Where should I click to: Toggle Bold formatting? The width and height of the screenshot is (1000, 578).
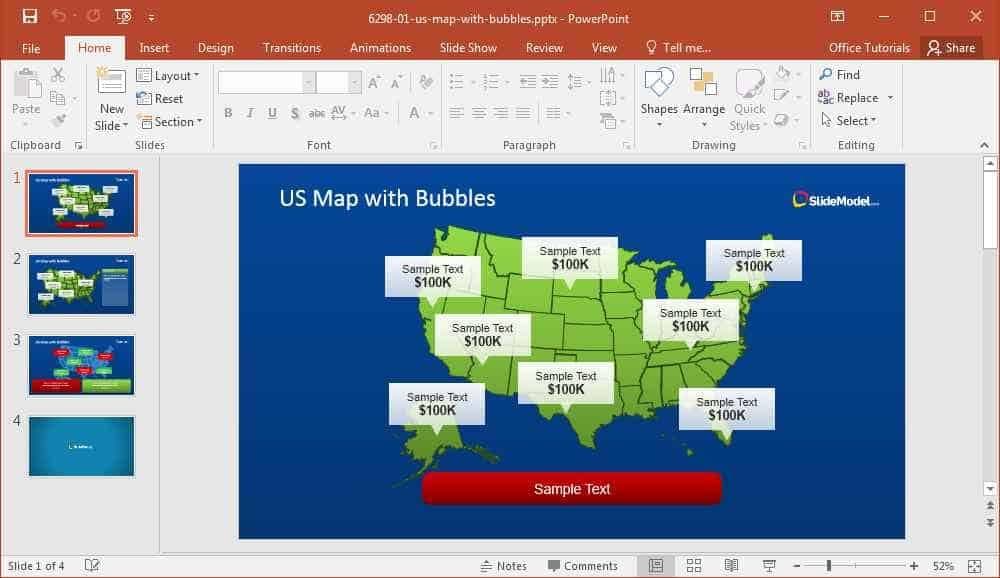click(x=228, y=113)
